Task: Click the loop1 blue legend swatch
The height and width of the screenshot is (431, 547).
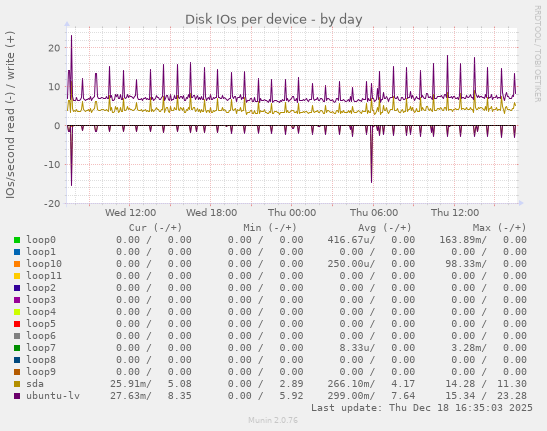Action: click(17, 252)
